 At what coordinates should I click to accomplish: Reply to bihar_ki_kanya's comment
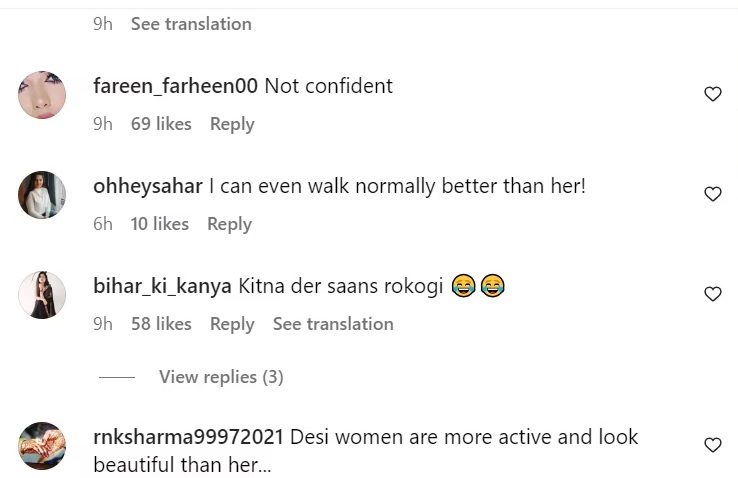(x=232, y=324)
